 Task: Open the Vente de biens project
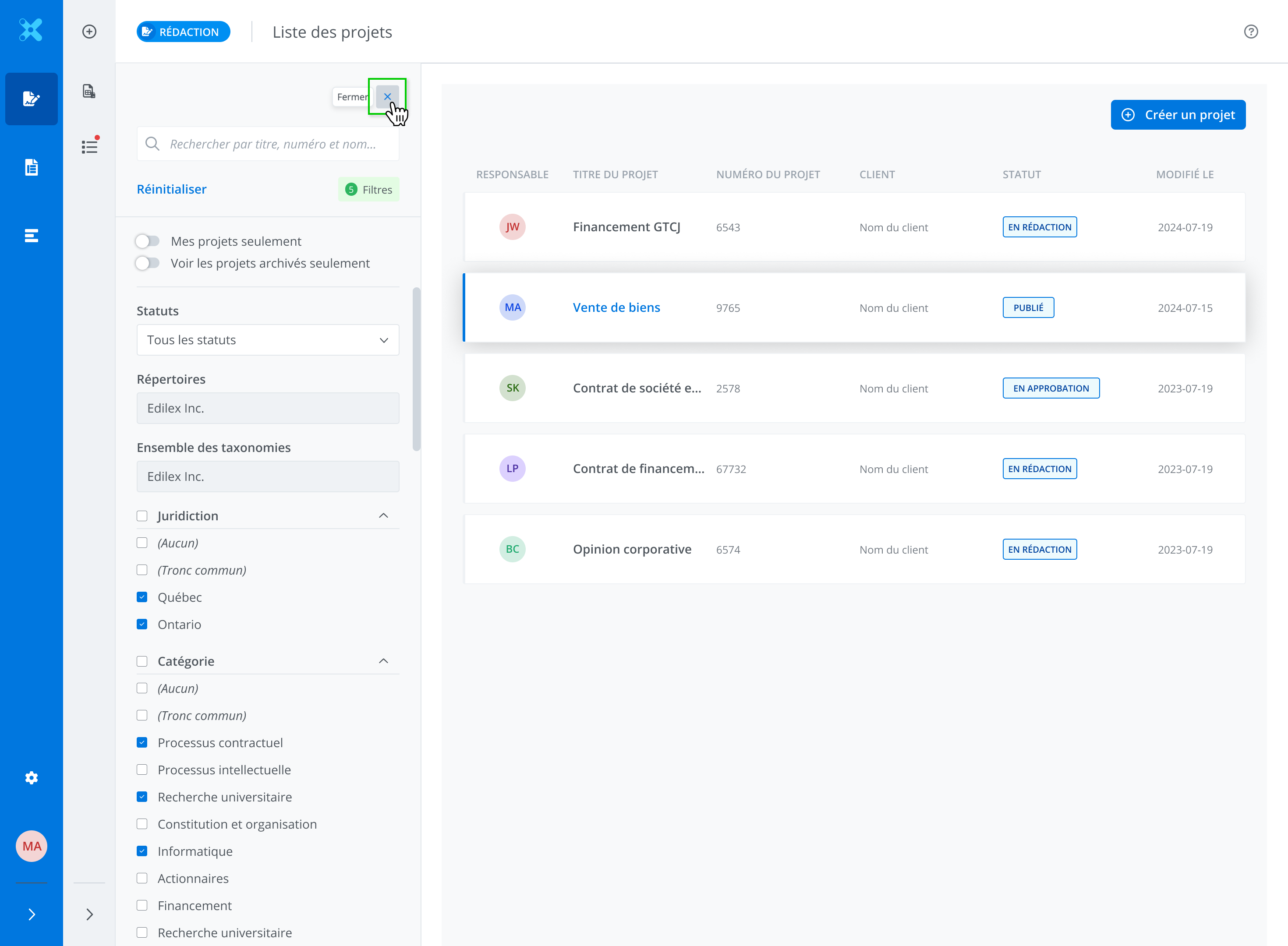(x=616, y=307)
